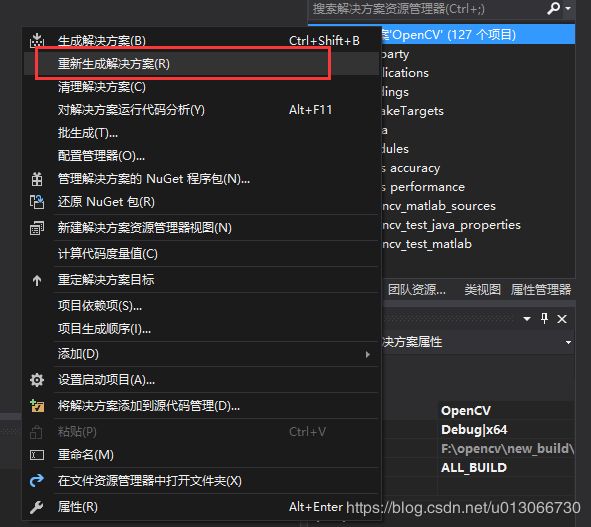Open 属性(R) menu item
Screen dimensions: 591x527
pos(202,507)
